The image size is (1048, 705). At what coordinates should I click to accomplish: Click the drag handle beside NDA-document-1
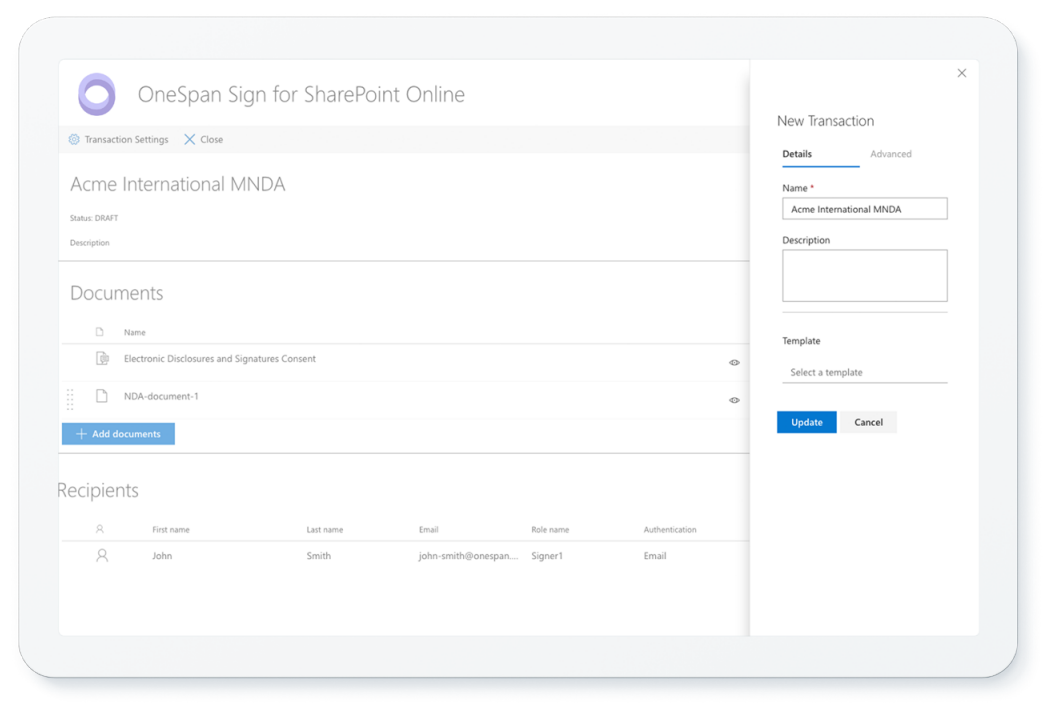[x=70, y=399]
